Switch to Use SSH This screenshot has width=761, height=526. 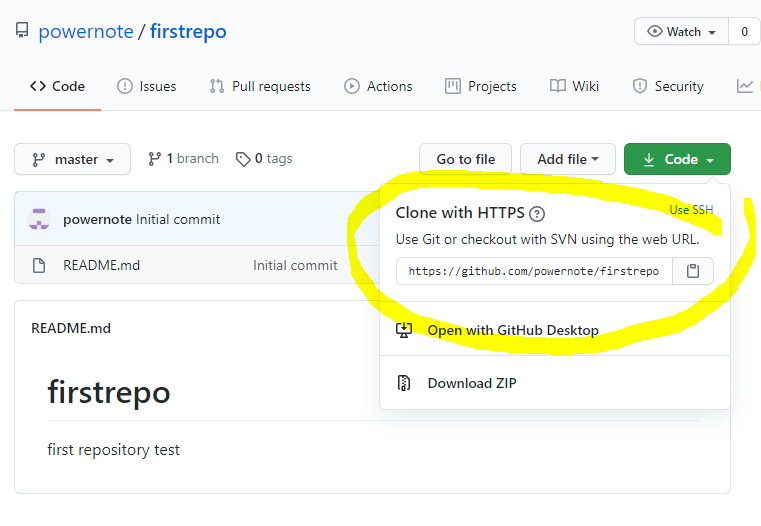pyautogui.click(x=692, y=210)
